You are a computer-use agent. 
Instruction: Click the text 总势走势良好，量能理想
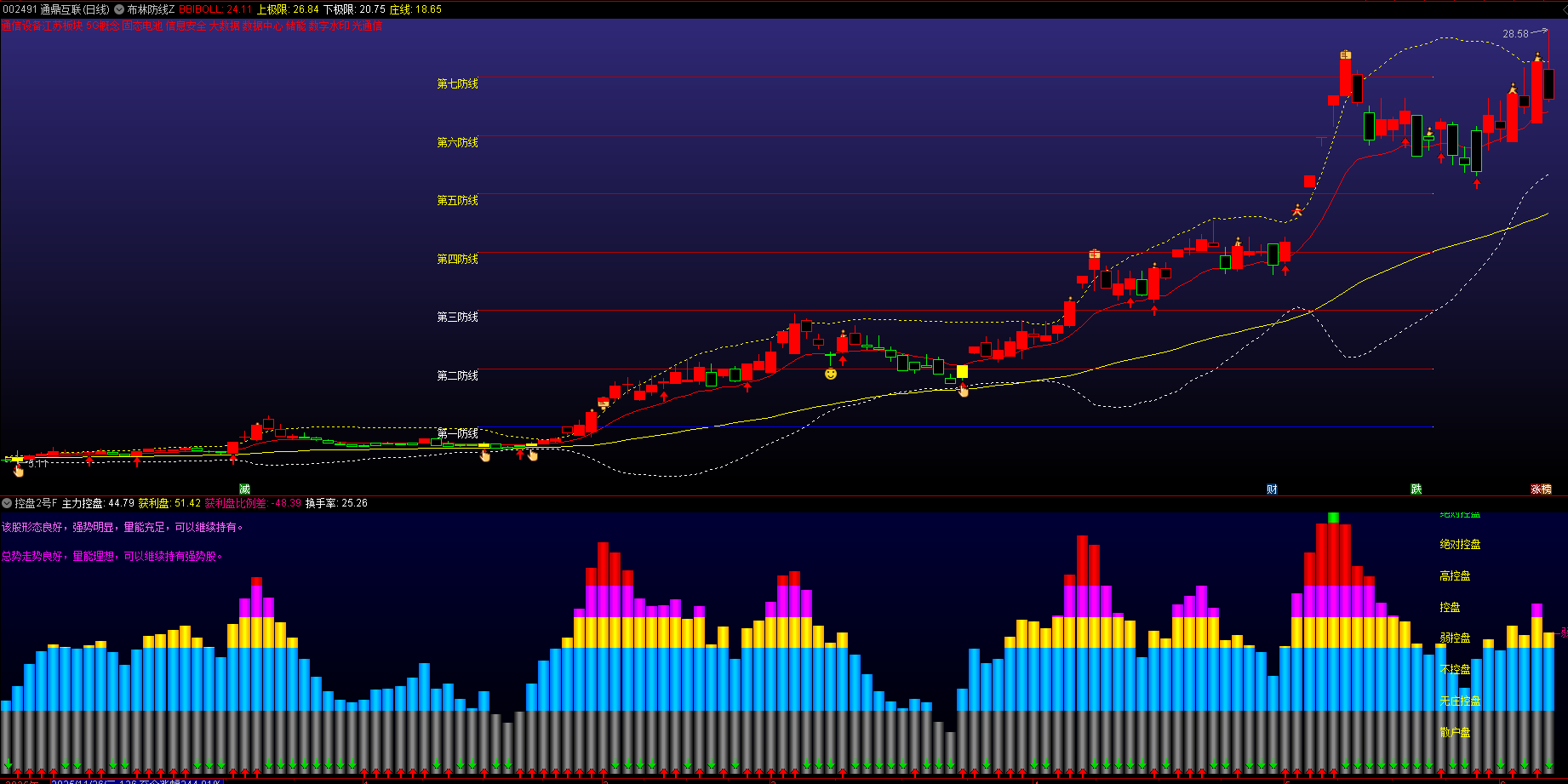point(58,557)
